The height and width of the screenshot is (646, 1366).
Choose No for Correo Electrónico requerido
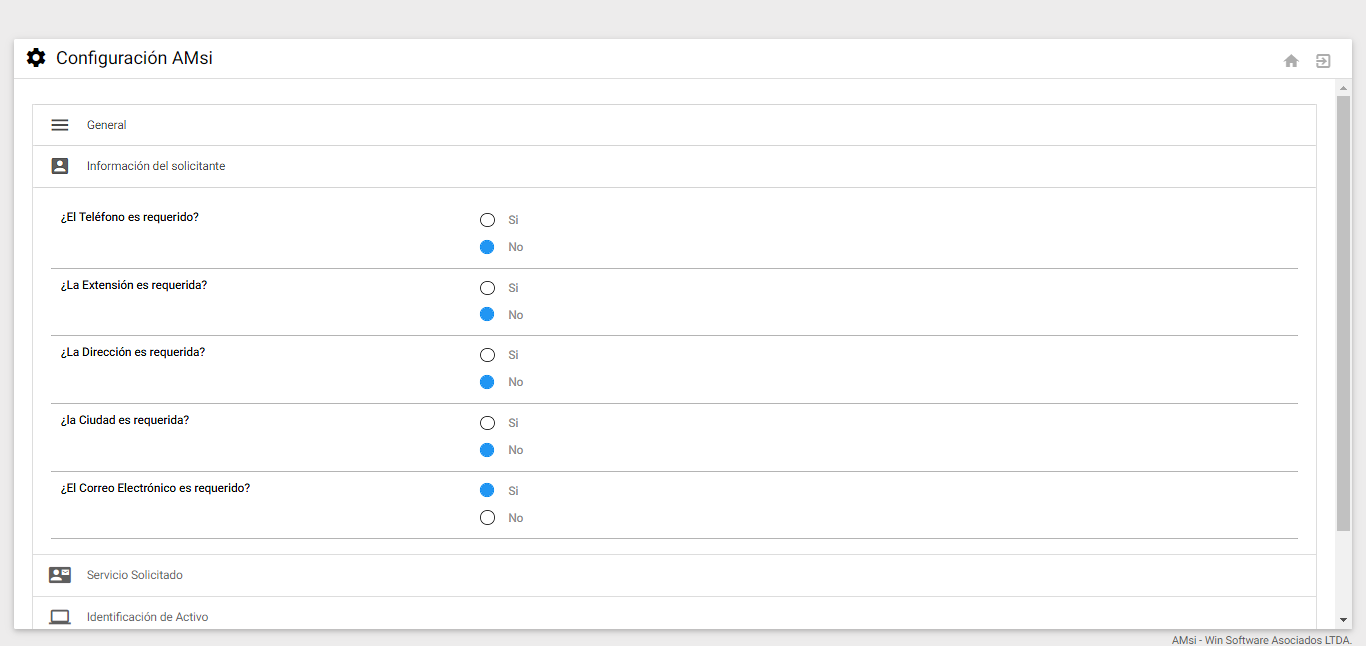coord(487,518)
